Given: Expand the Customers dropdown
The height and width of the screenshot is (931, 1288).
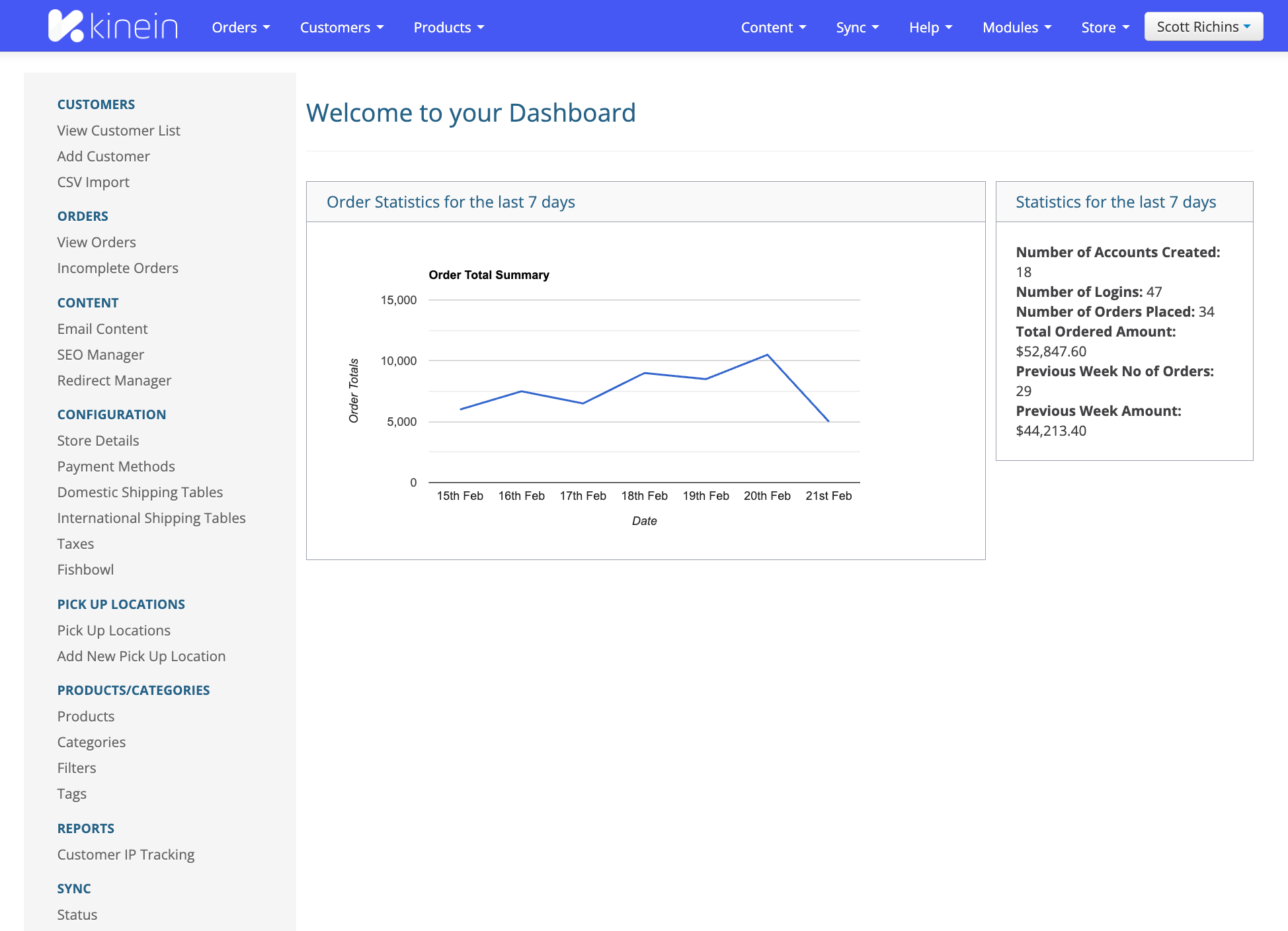Looking at the screenshot, I should click(x=341, y=27).
